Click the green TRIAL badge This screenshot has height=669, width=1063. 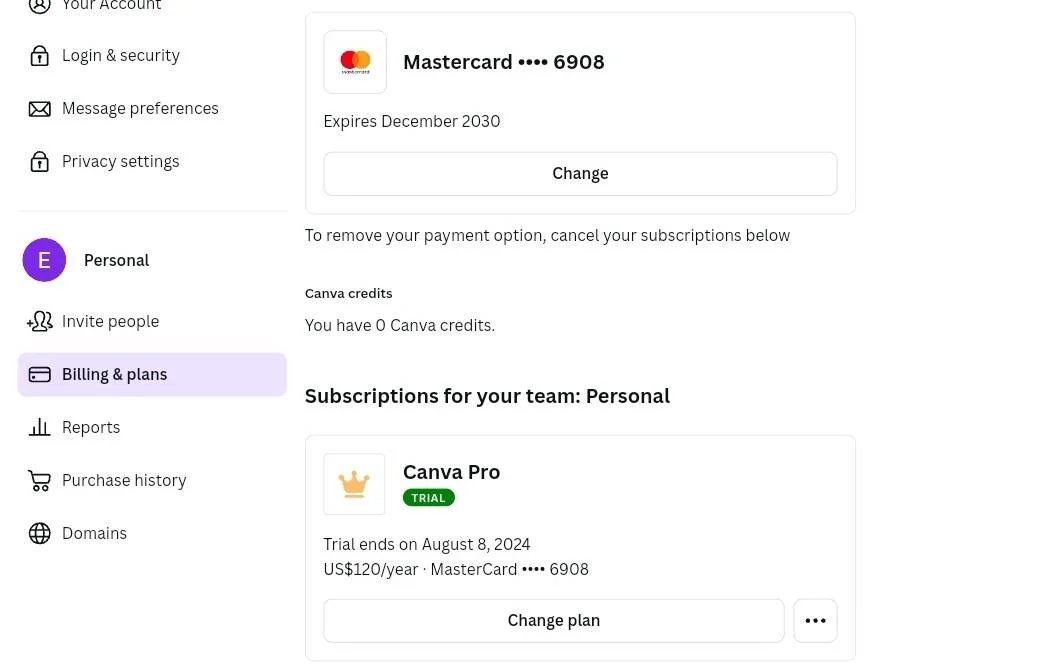click(428, 498)
